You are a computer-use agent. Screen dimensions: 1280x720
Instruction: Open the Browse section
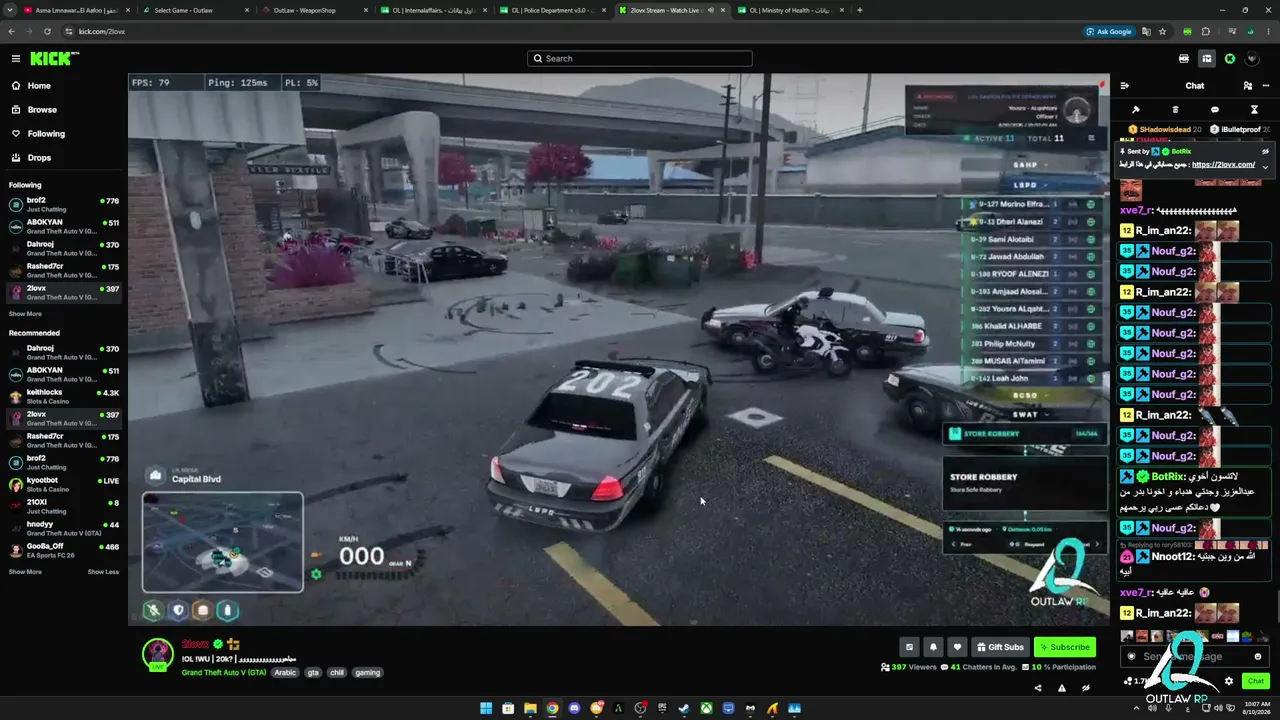click(42, 110)
